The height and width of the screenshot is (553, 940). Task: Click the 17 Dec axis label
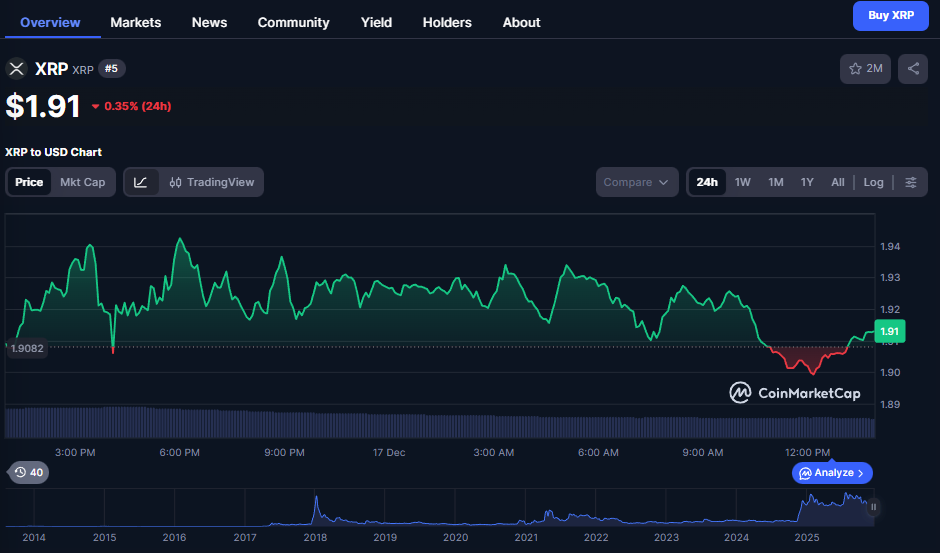[389, 452]
